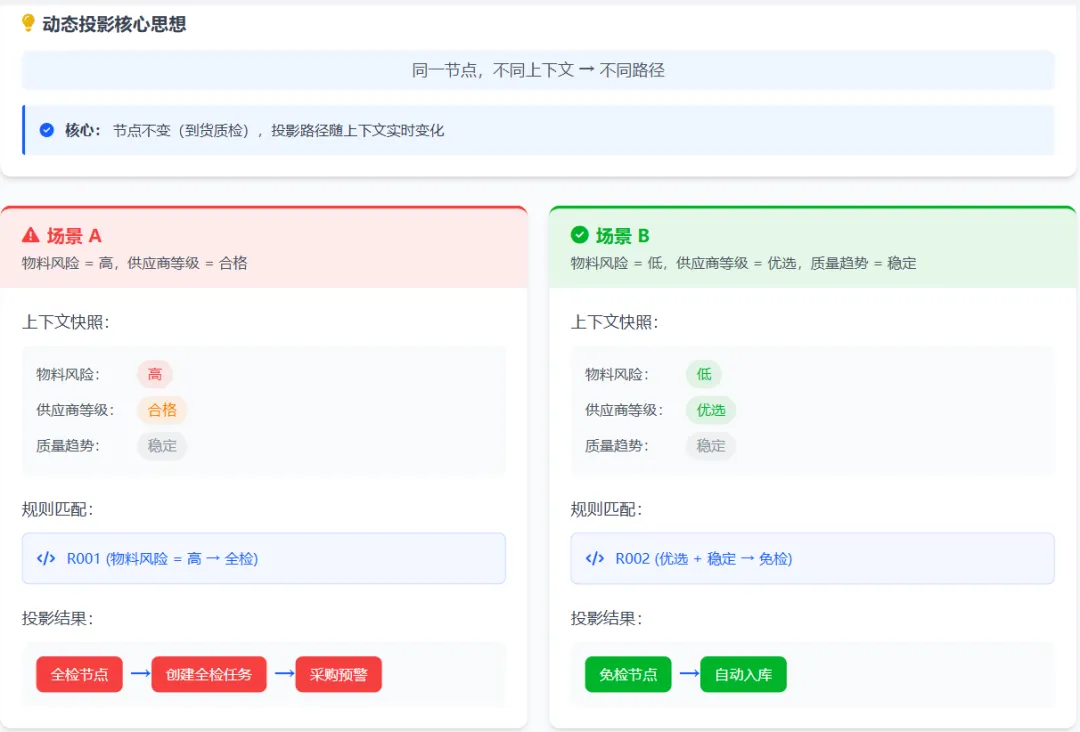Viewport: 1080px width, 732px height.
Task: Click the green check circle in 场景 B
Action: tap(579, 236)
